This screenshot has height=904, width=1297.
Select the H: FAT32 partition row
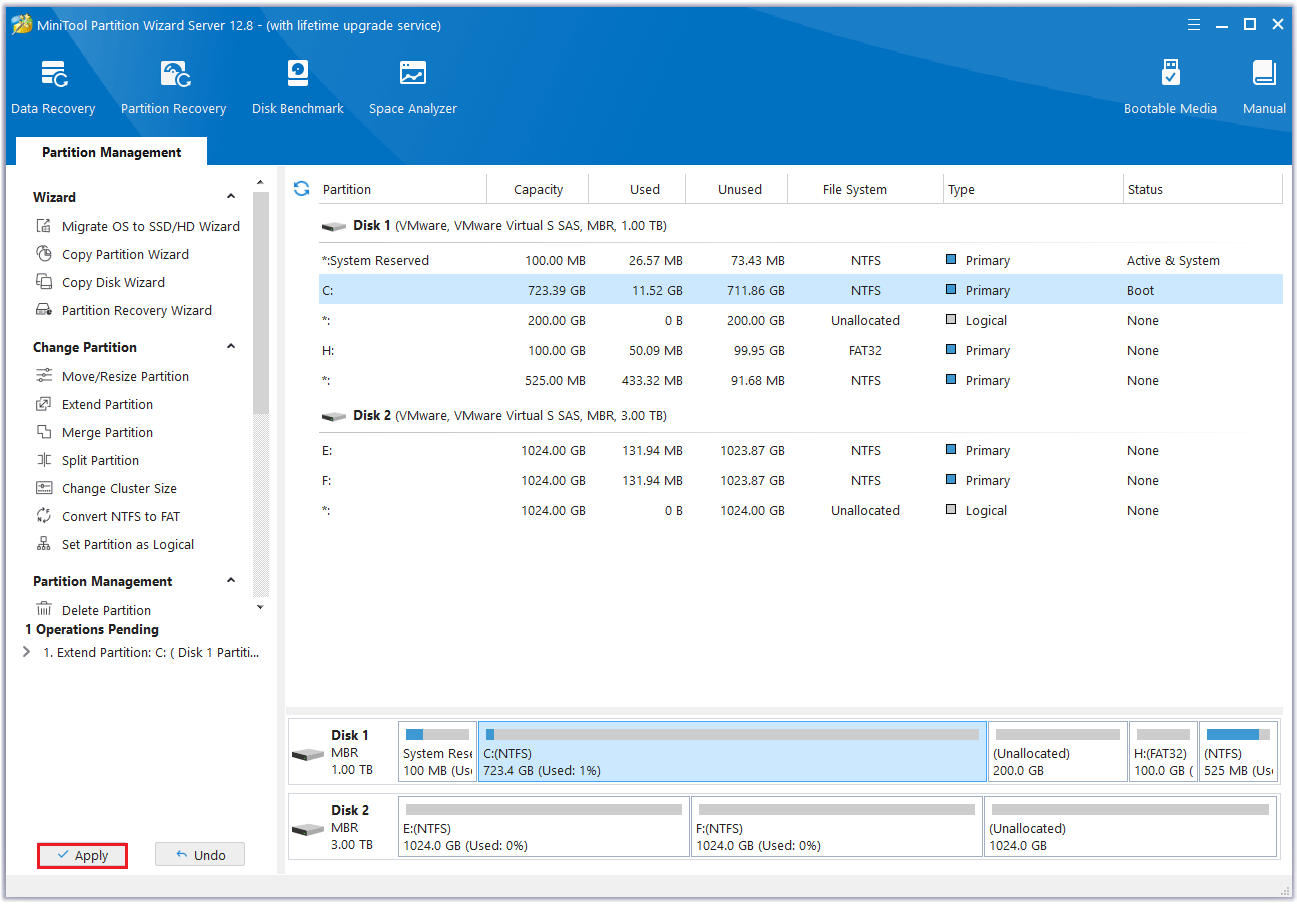[800, 350]
